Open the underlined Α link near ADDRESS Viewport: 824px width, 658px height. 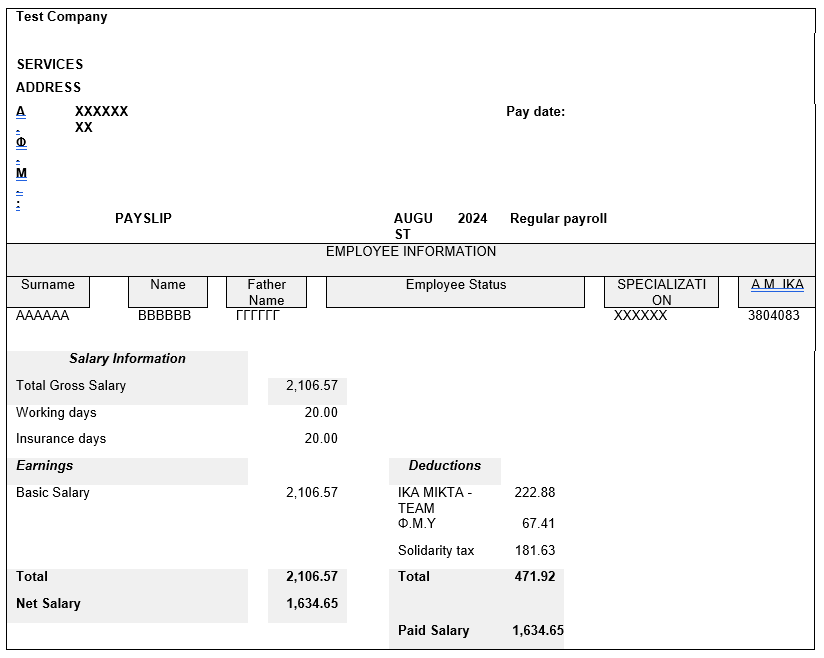click(20, 111)
